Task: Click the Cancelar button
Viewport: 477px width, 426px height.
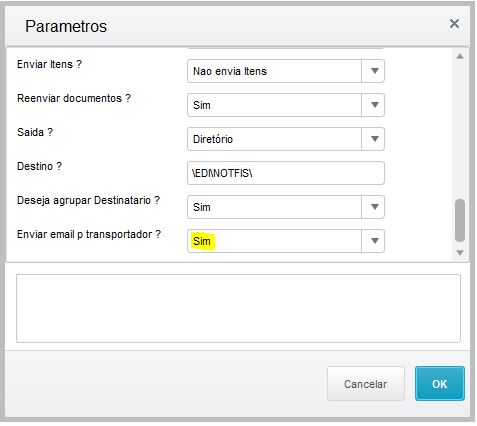Action: [366, 384]
